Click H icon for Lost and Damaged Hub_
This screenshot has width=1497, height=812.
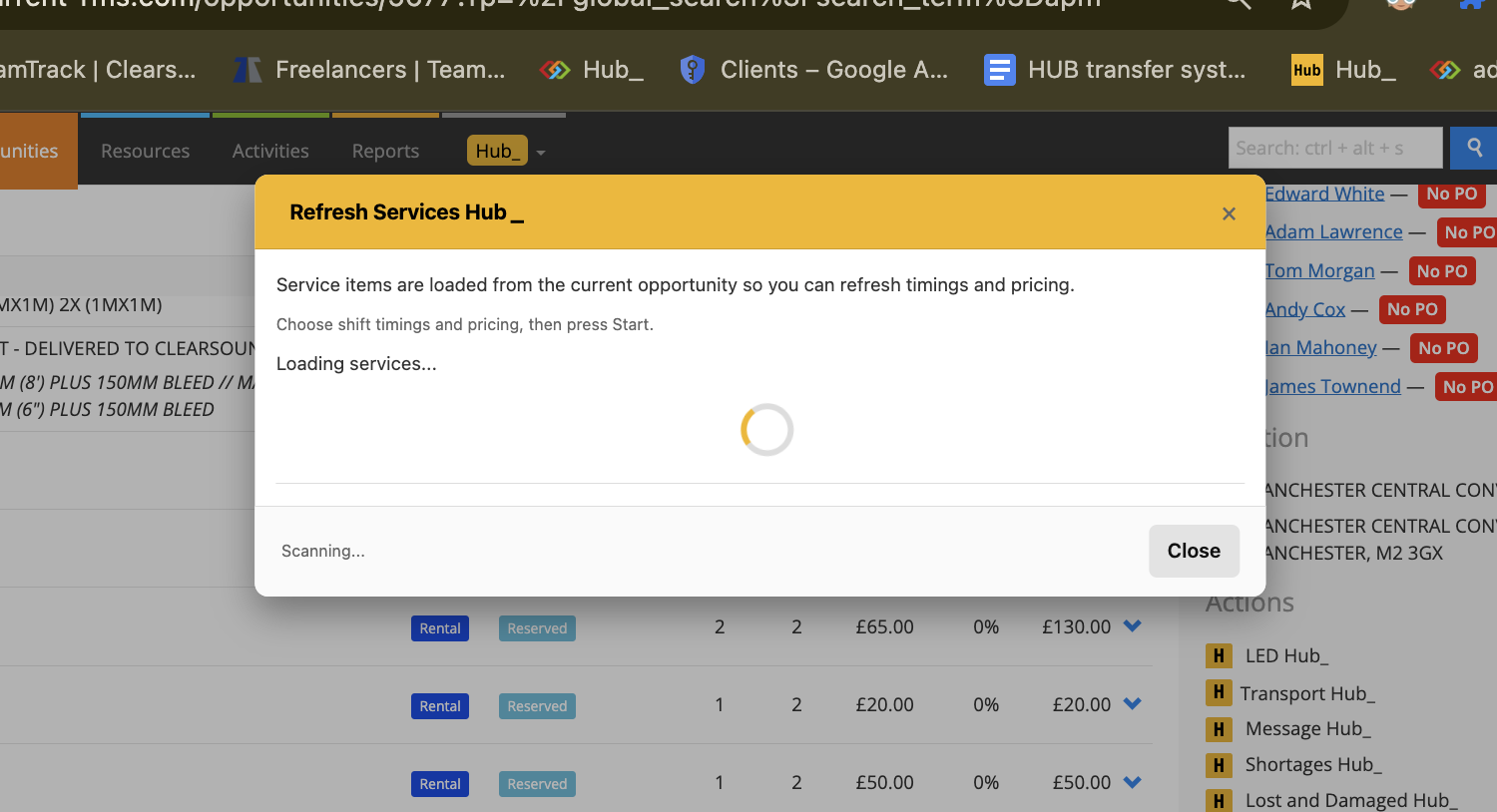[x=1219, y=800]
